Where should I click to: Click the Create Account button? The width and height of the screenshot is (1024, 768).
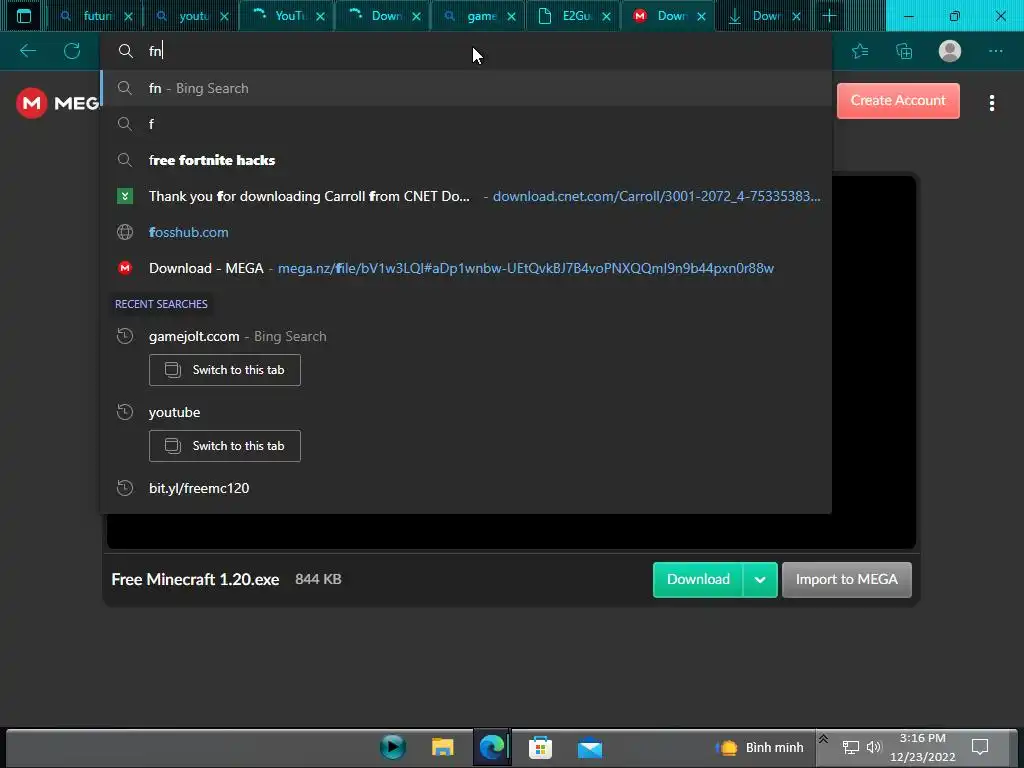[x=898, y=101]
